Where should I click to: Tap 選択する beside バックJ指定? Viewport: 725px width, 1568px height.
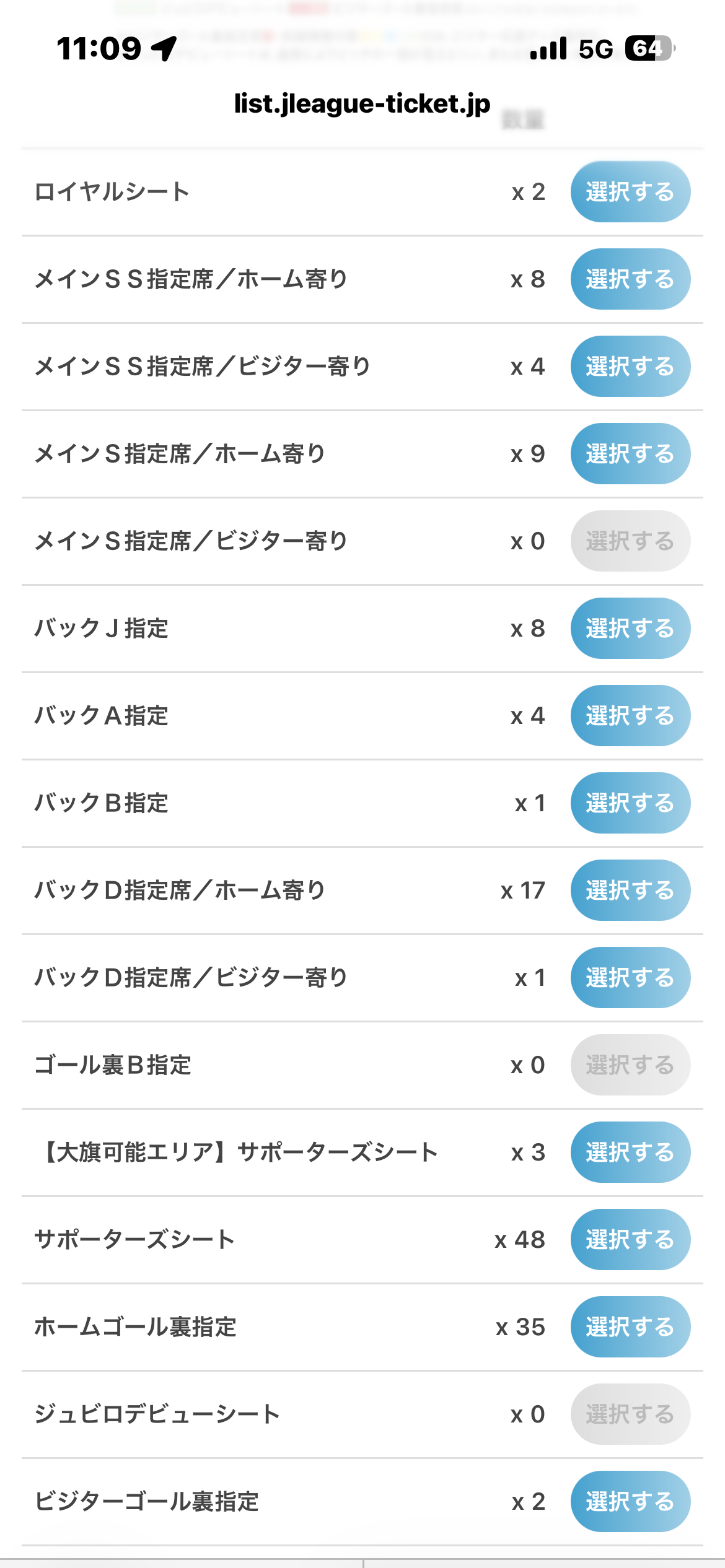pyautogui.click(x=630, y=629)
